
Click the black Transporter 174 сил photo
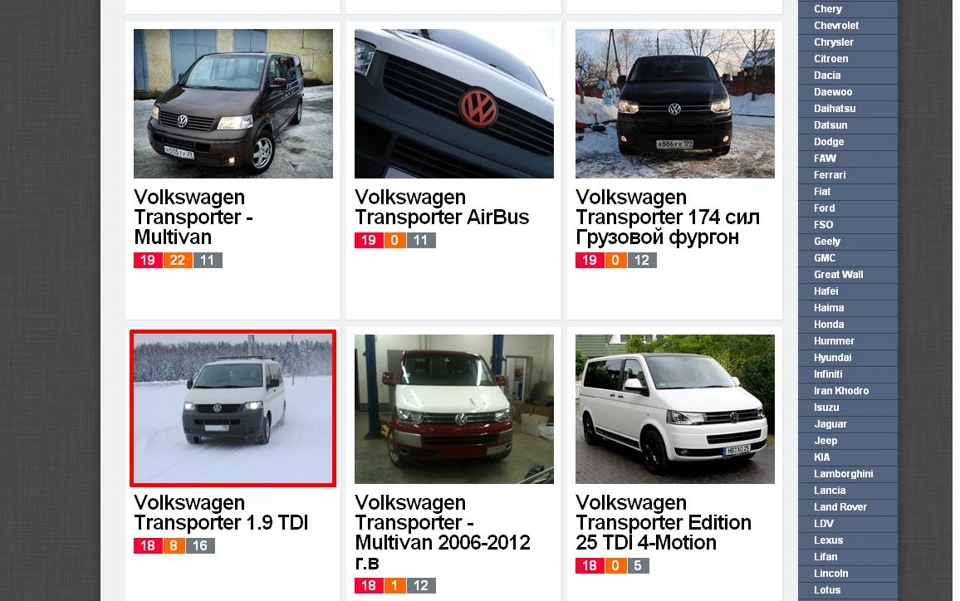pyautogui.click(x=675, y=103)
